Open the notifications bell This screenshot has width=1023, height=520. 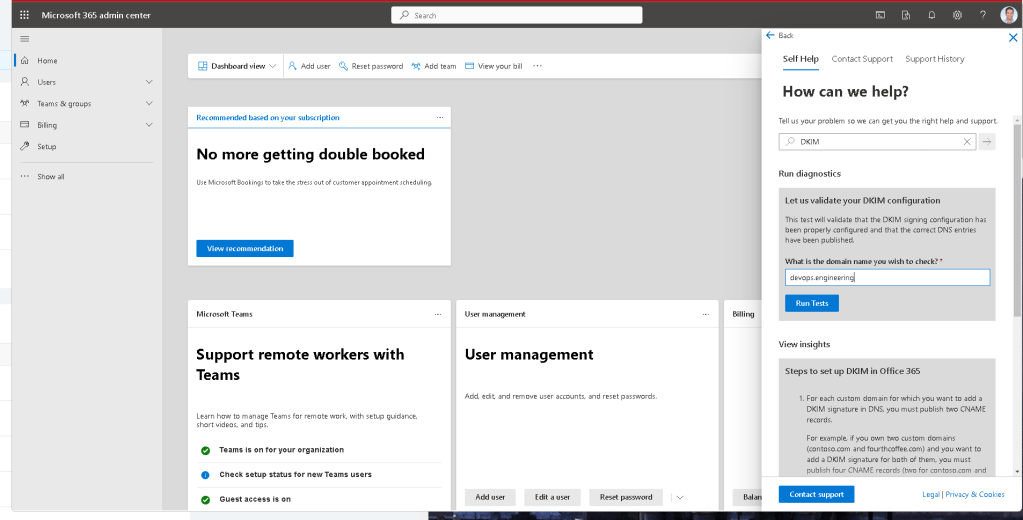point(932,15)
